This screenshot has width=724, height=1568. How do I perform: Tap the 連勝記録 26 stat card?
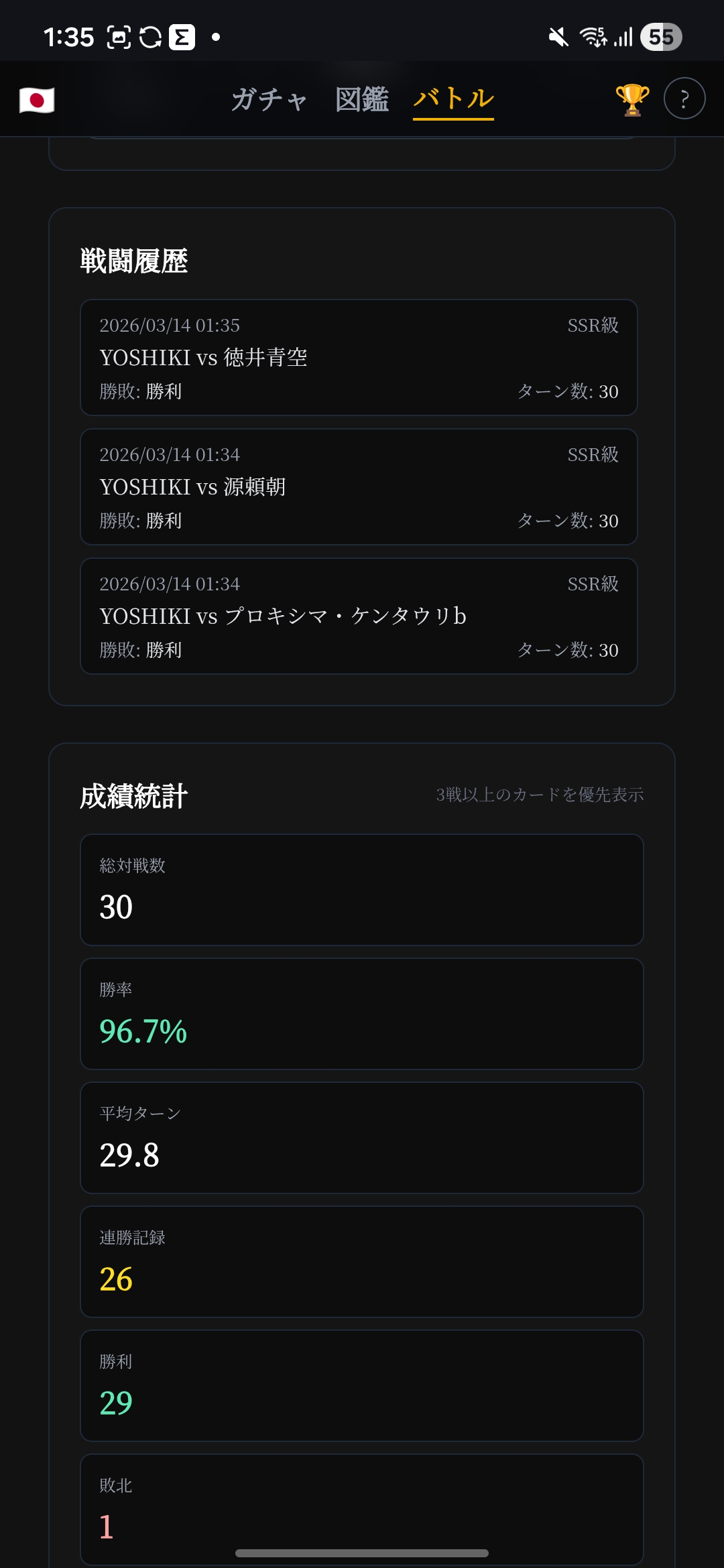[362, 1262]
